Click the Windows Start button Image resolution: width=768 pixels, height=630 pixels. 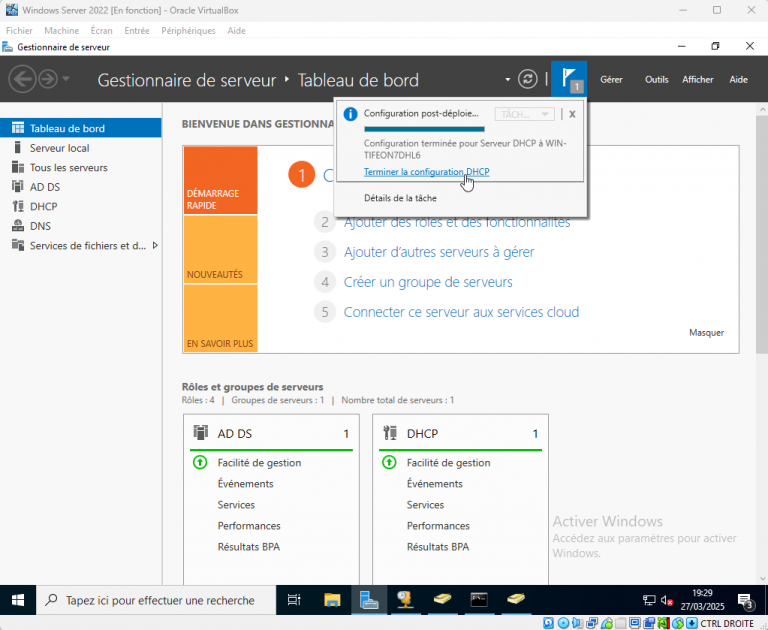18,600
